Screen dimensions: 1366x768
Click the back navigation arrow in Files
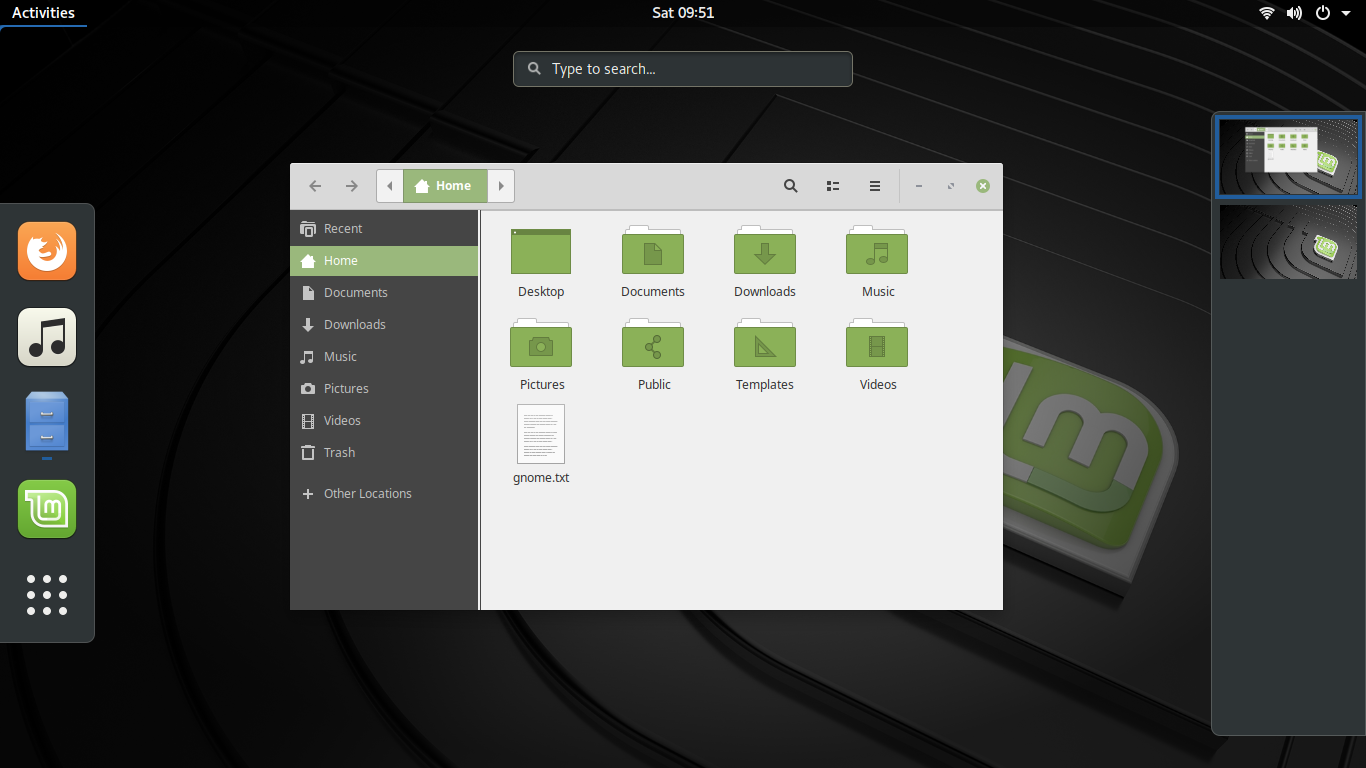tap(315, 186)
